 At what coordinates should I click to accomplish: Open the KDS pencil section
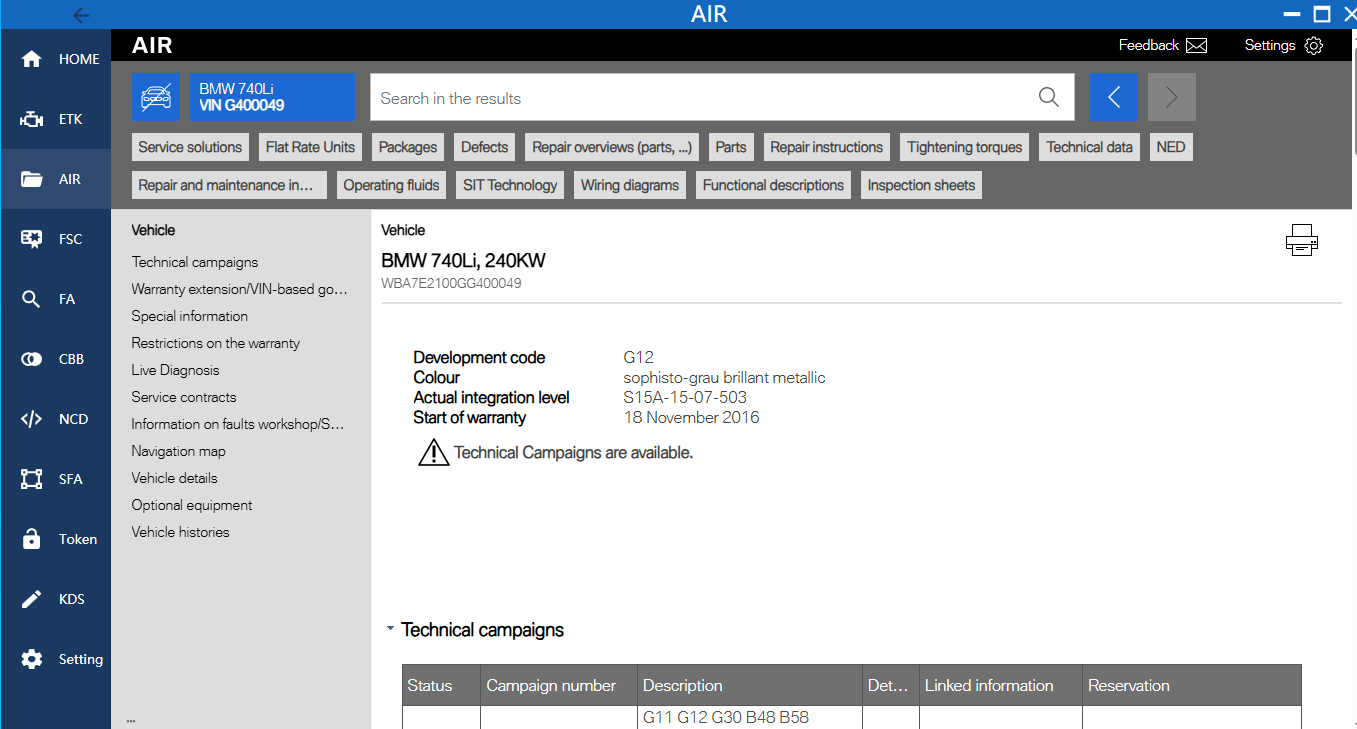[55, 599]
